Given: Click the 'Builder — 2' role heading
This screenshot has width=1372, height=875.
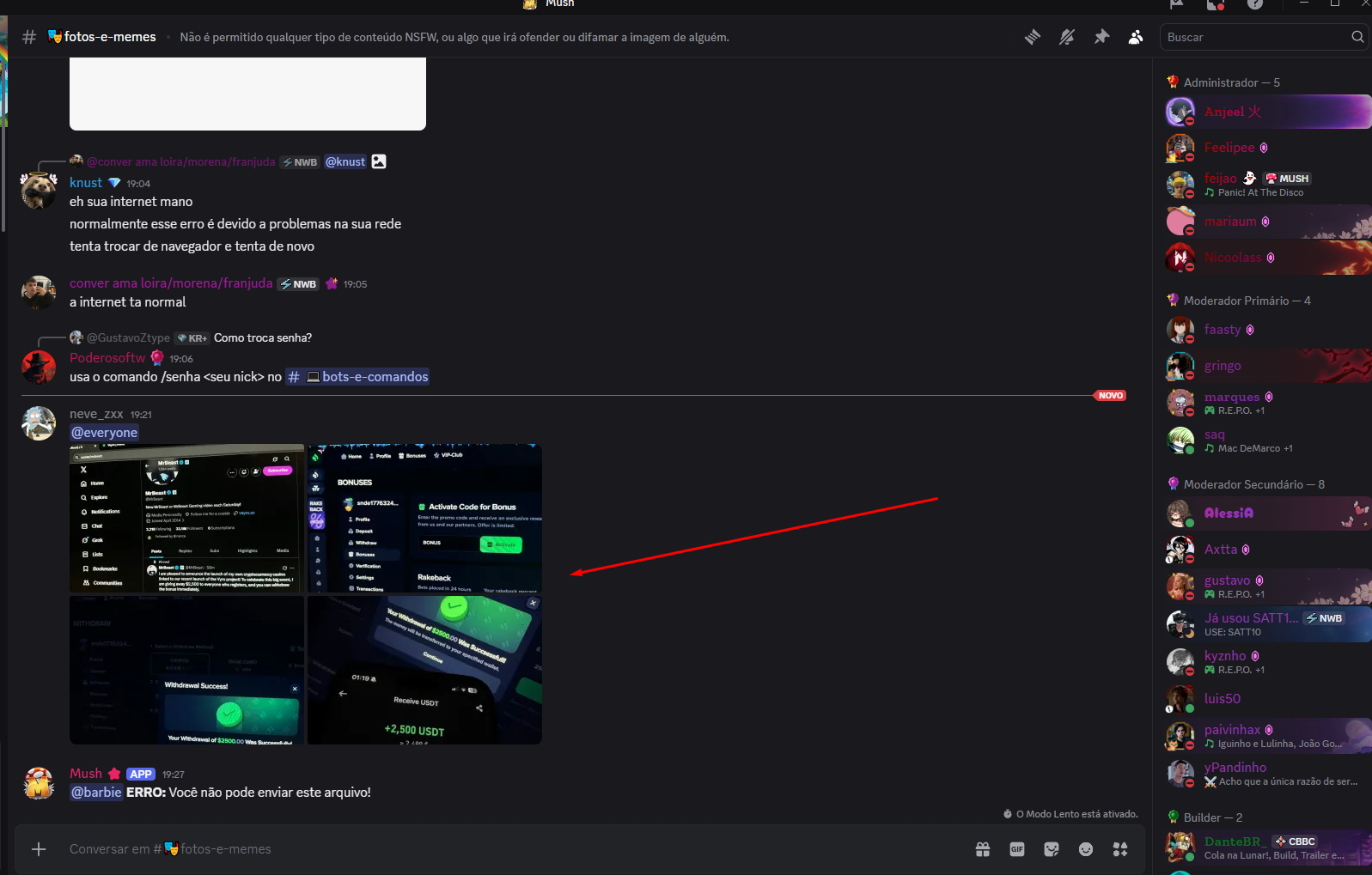Looking at the screenshot, I should [x=1212, y=817].
